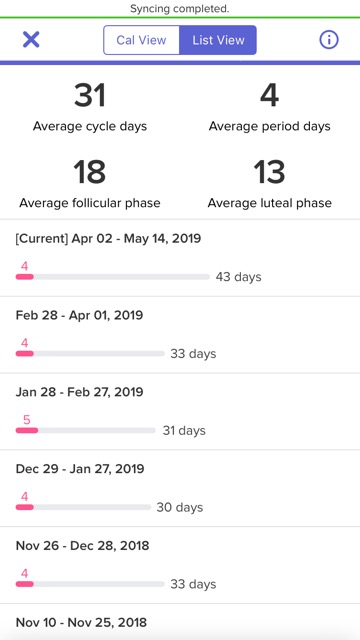
Task: Open the Feb 28 - Apr 01, 2019 cycle
Action: pyautogui.click(x=180, y=335)
